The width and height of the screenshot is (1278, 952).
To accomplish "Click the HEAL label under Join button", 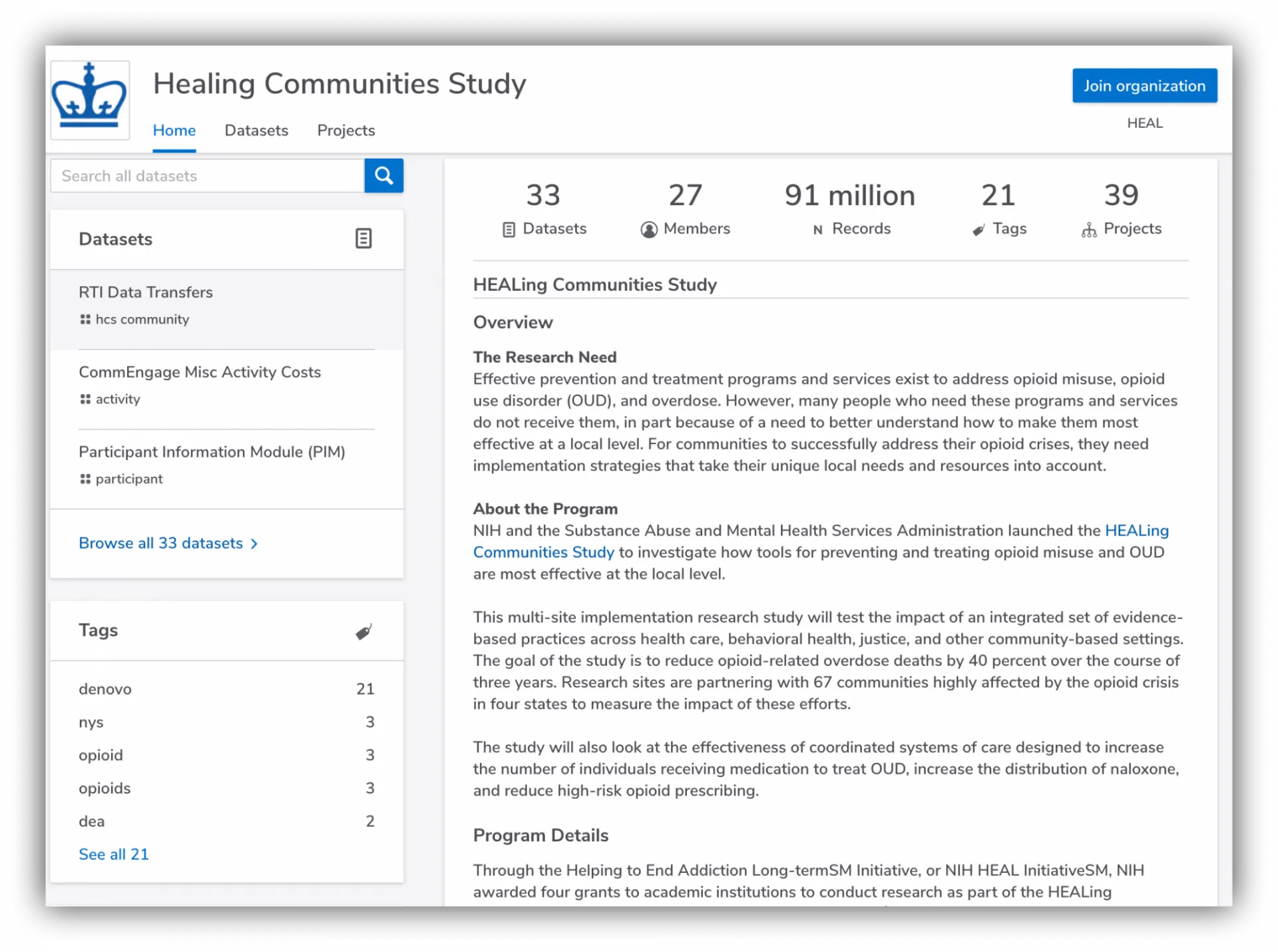I will coord(1145,123).
